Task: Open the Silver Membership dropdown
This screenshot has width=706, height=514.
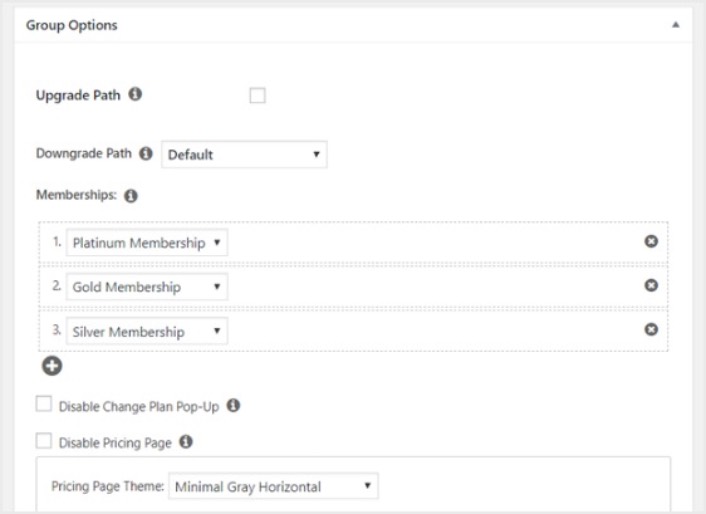Action: point(146,331)
